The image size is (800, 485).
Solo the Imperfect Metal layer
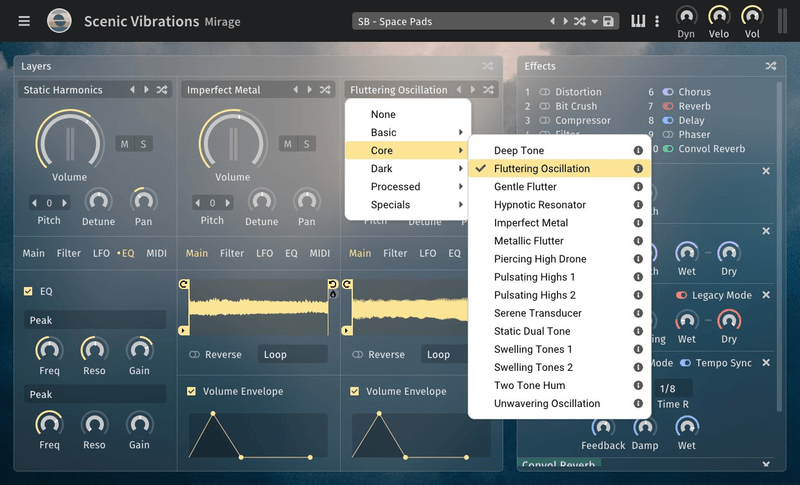(x=306, y=144)
